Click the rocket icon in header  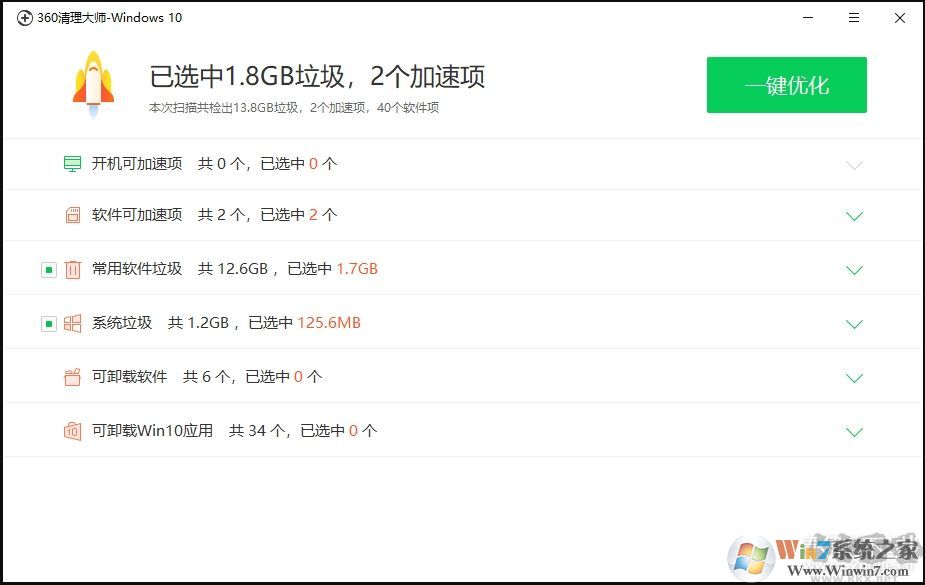[93, 84]
